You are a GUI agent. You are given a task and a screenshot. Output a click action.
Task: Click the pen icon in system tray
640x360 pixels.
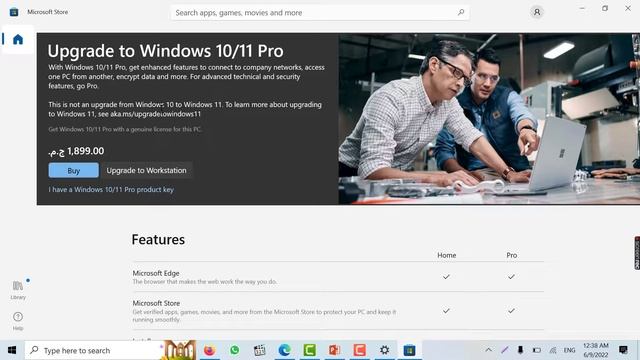pos(505,350)
